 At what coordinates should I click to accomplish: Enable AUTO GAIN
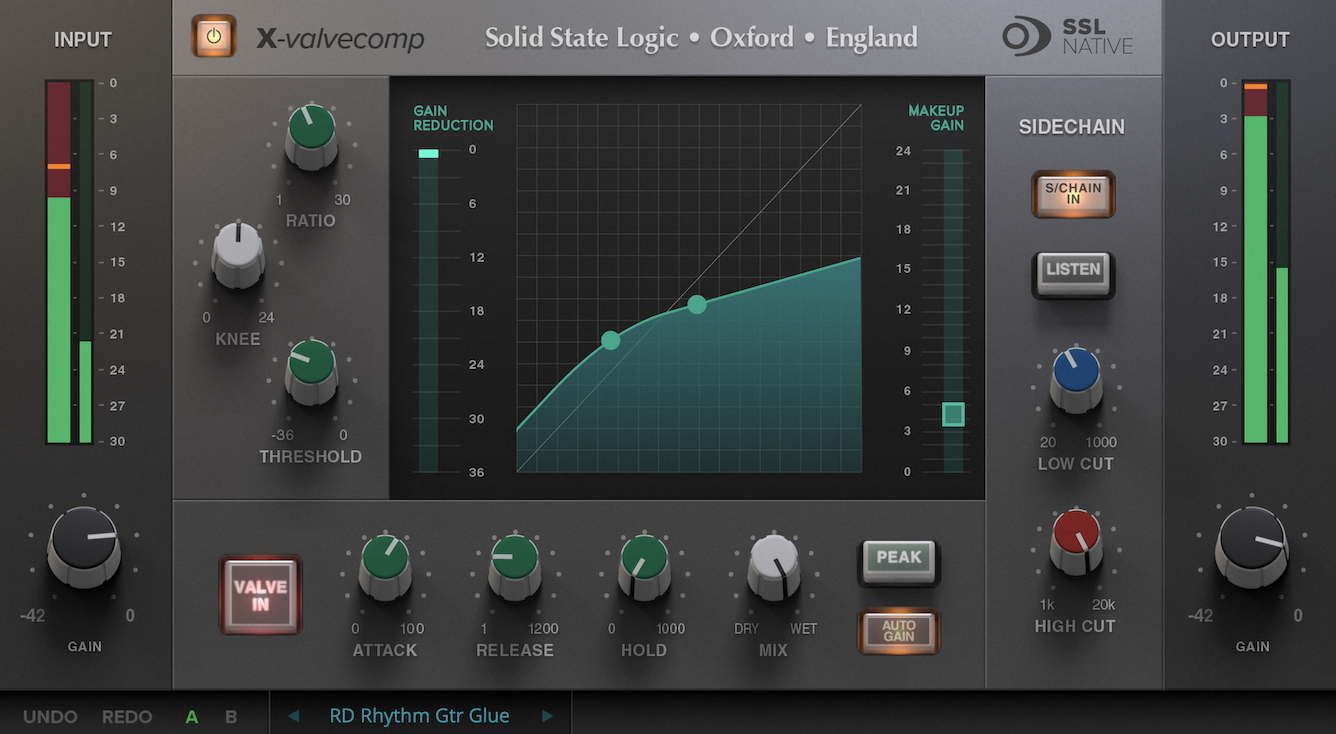coord(898,631)
